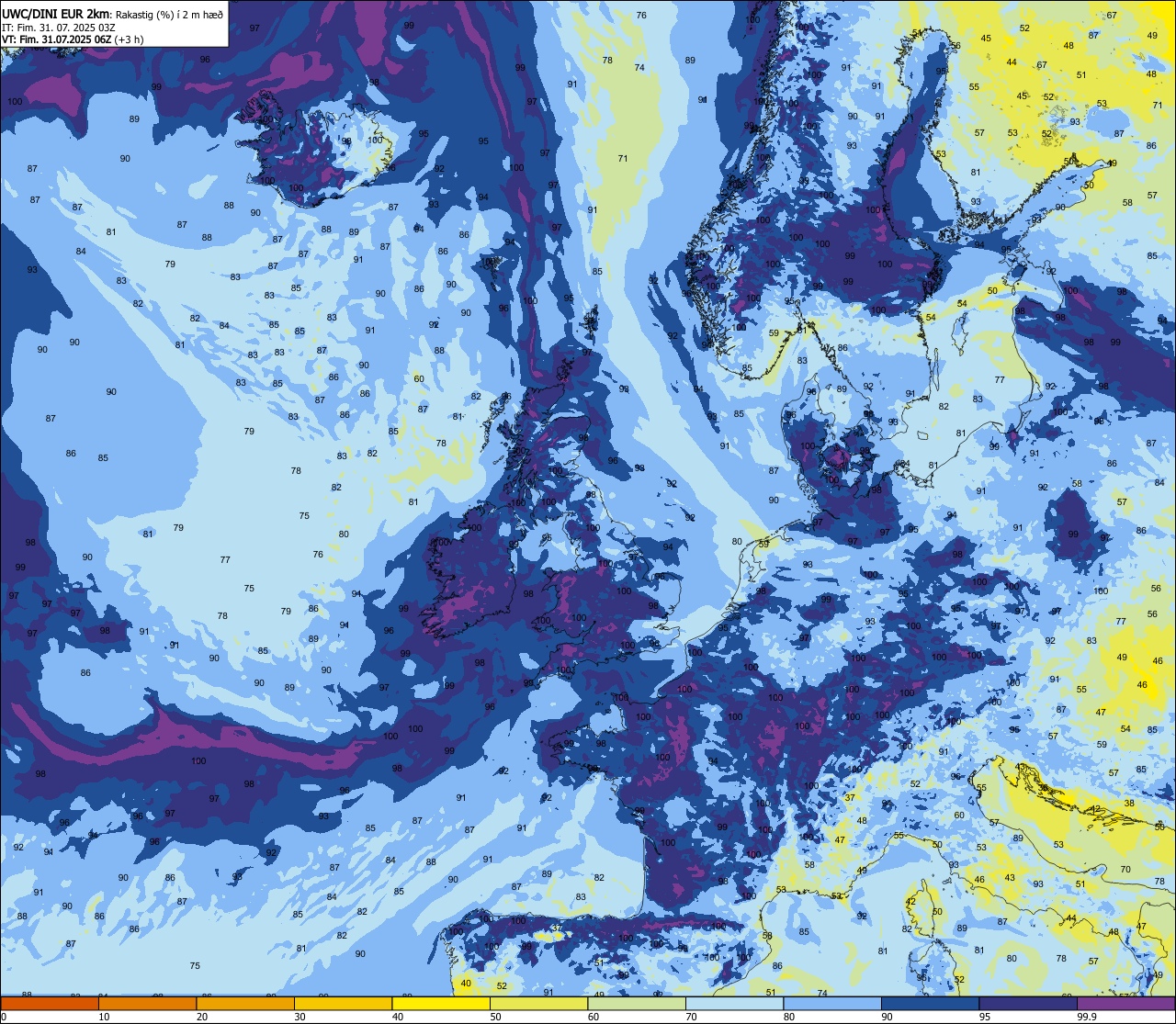Click the humidity value 38 near the Adriatic coast

point(1129,803)
